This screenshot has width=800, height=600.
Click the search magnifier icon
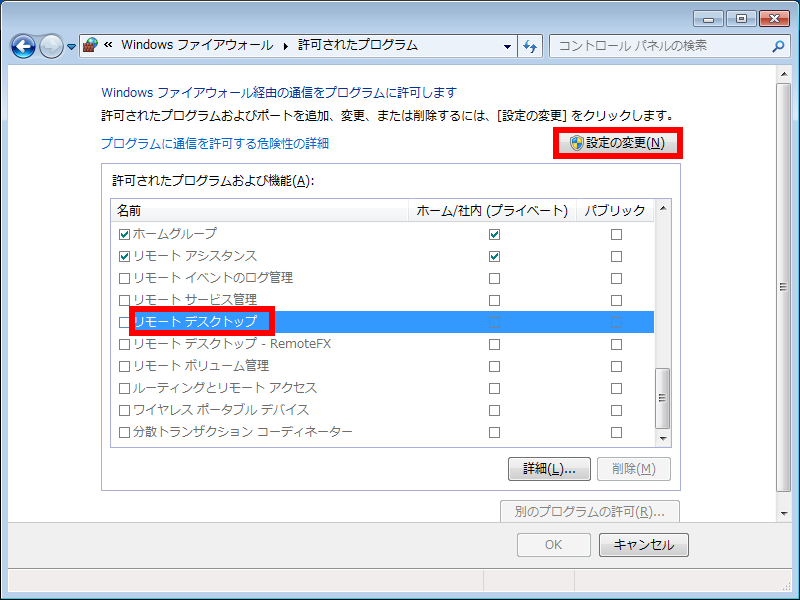[x=779, y=46]
